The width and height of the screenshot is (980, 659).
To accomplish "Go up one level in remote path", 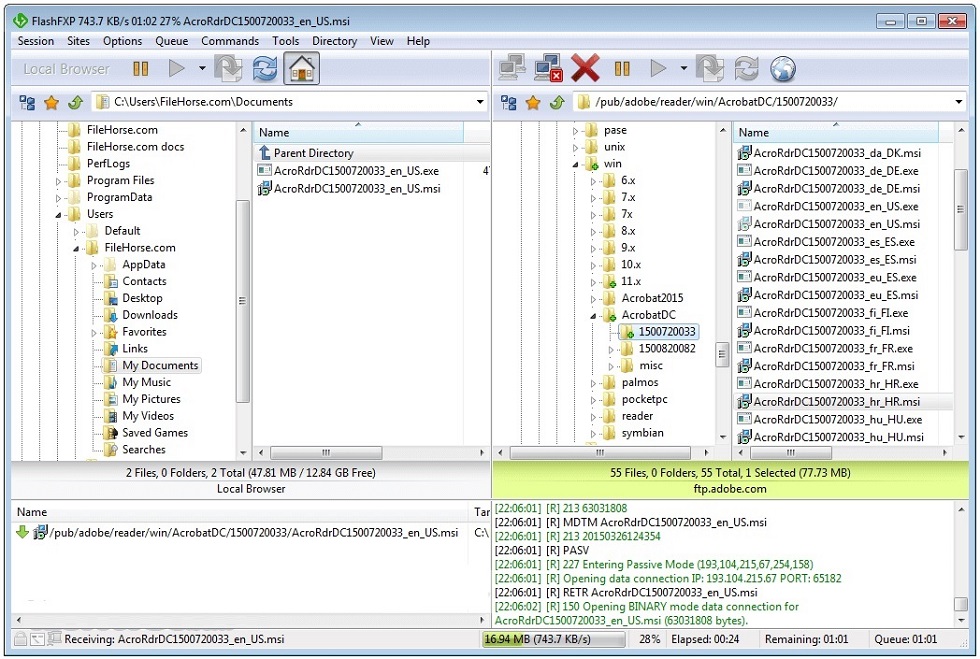I will coord(558,102).
